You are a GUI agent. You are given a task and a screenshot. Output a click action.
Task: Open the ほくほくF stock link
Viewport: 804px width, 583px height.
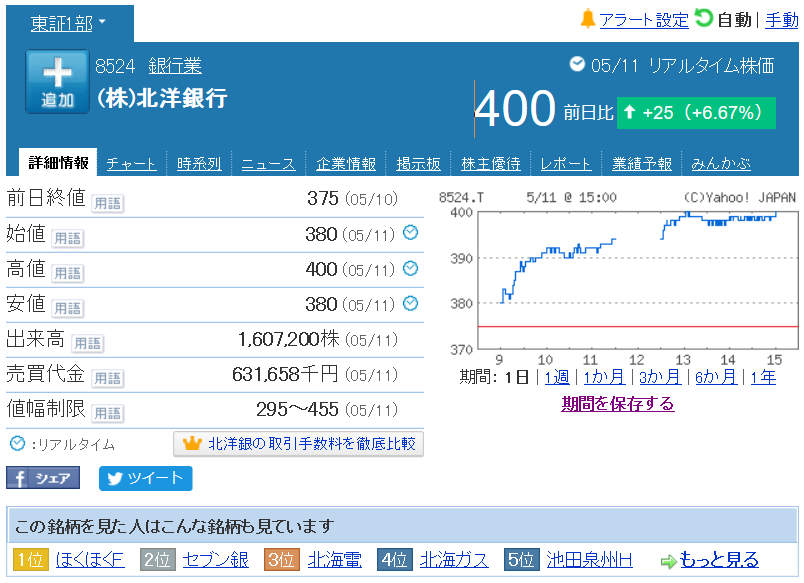tap(90, 559)
